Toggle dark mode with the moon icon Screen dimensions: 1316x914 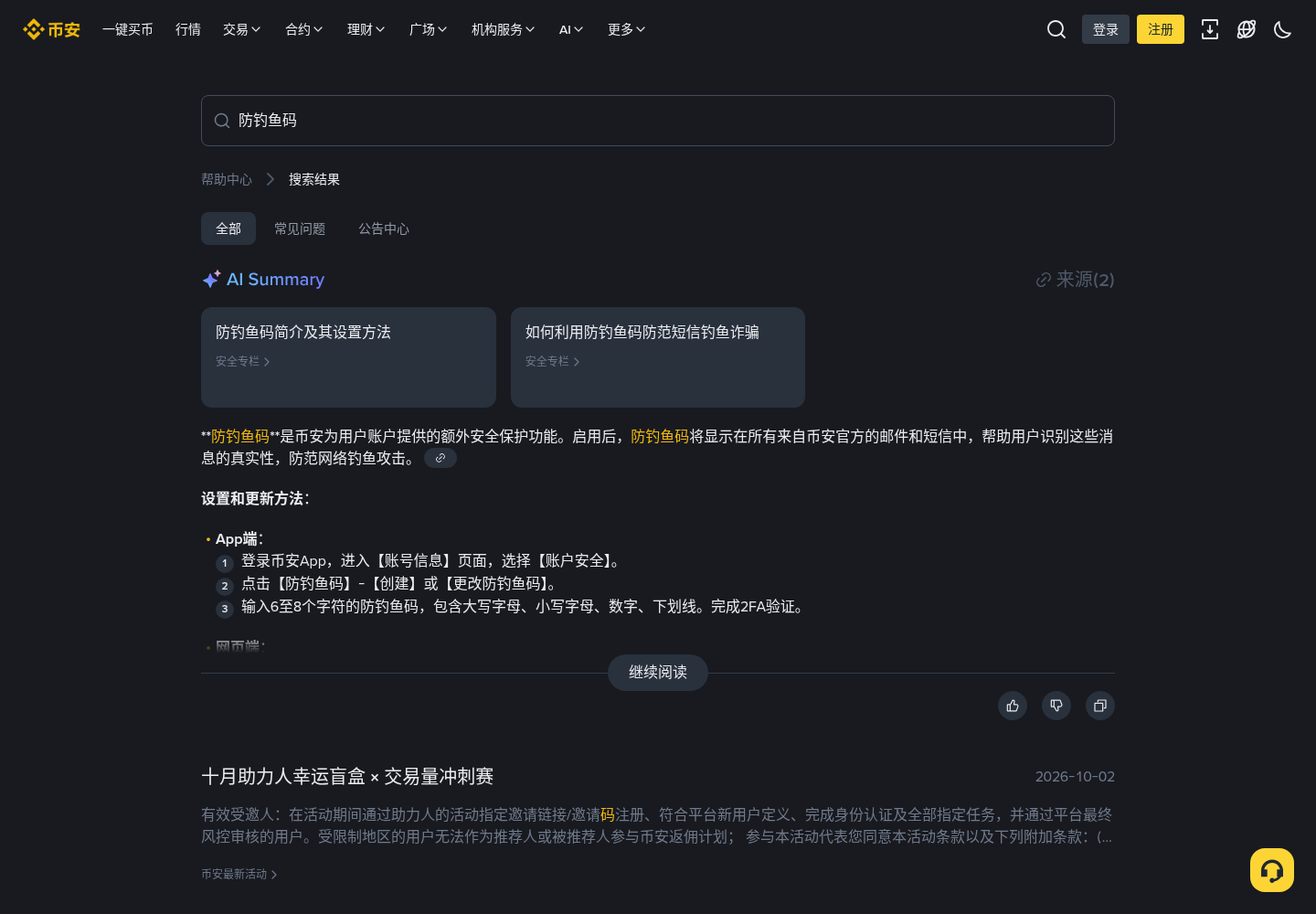coord(1283,29)
